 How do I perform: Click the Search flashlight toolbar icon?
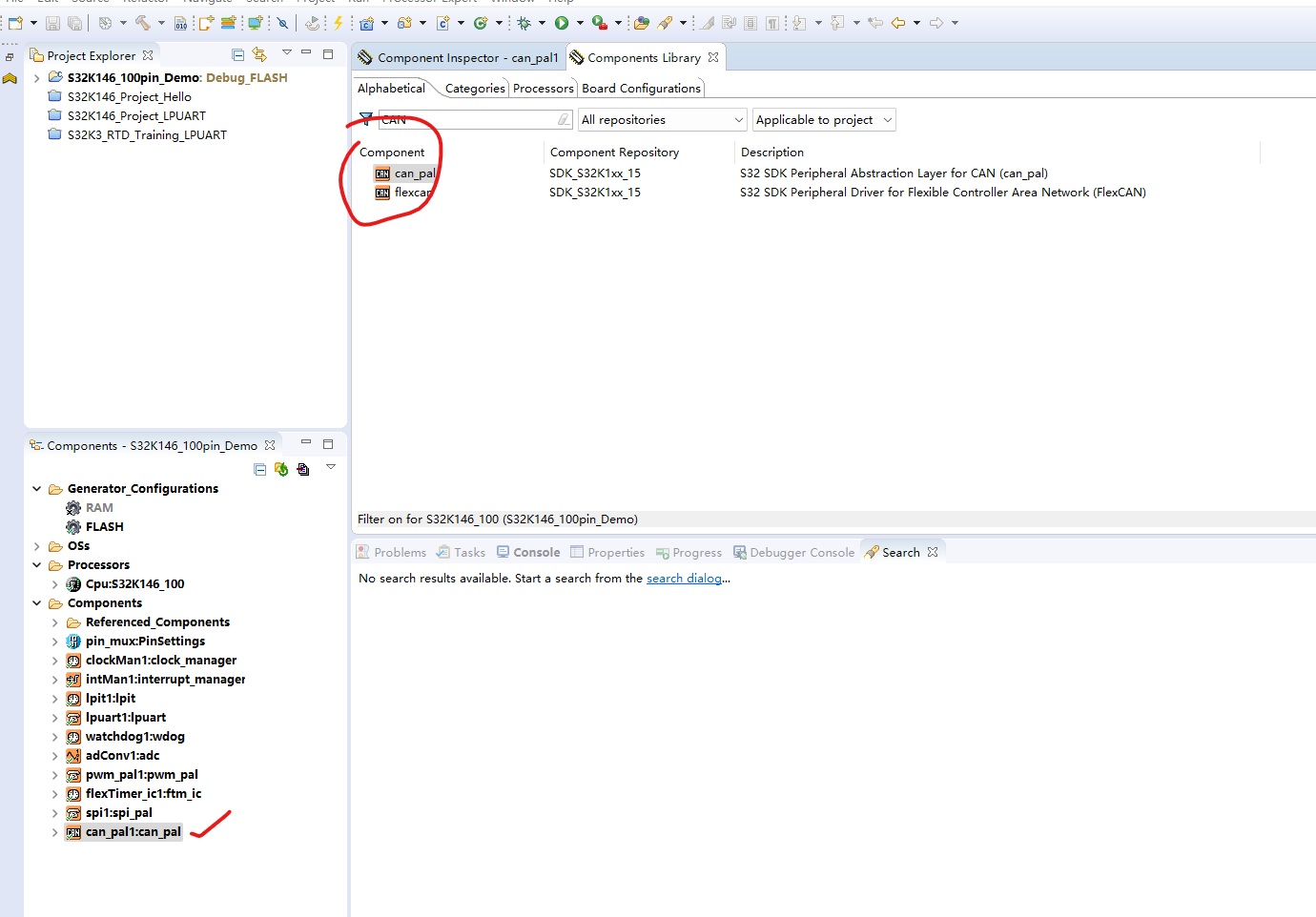pos(664,23)
